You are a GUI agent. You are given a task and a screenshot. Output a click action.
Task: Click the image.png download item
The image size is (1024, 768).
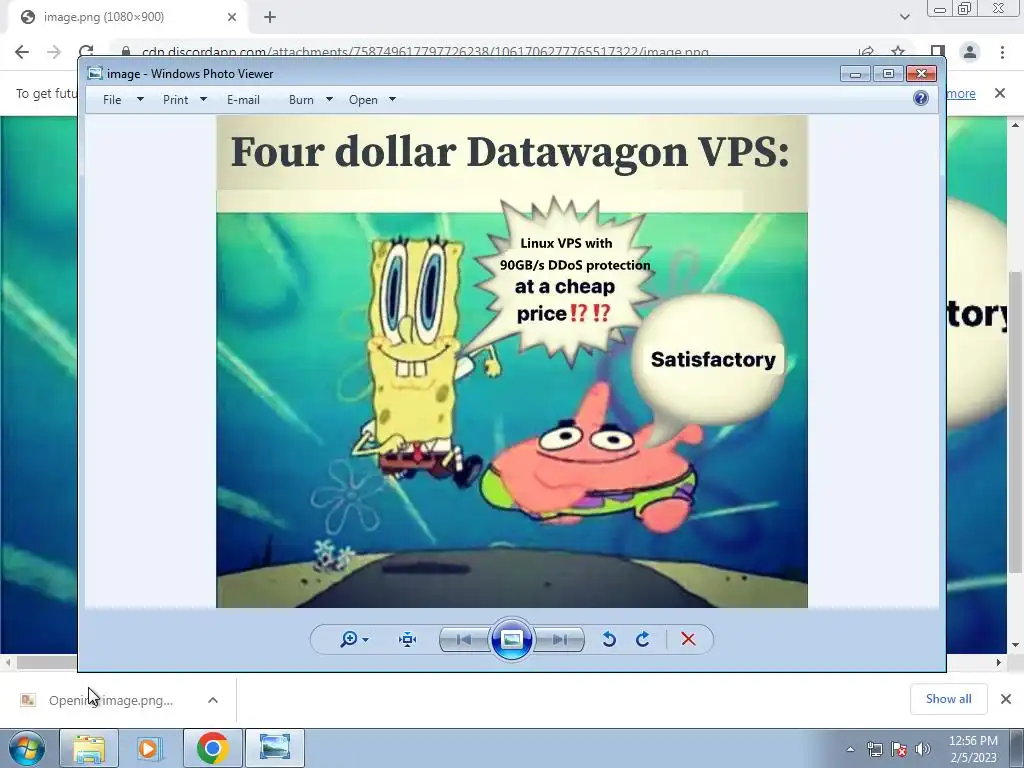(x=110, y=700)
